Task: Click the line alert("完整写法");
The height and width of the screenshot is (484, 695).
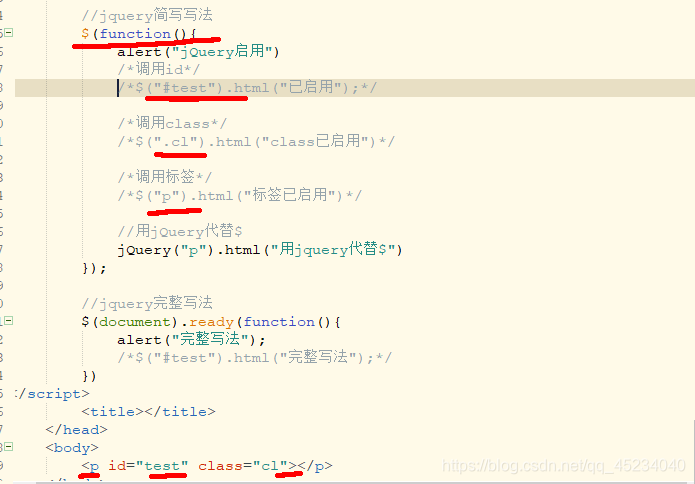Action: 191,340
